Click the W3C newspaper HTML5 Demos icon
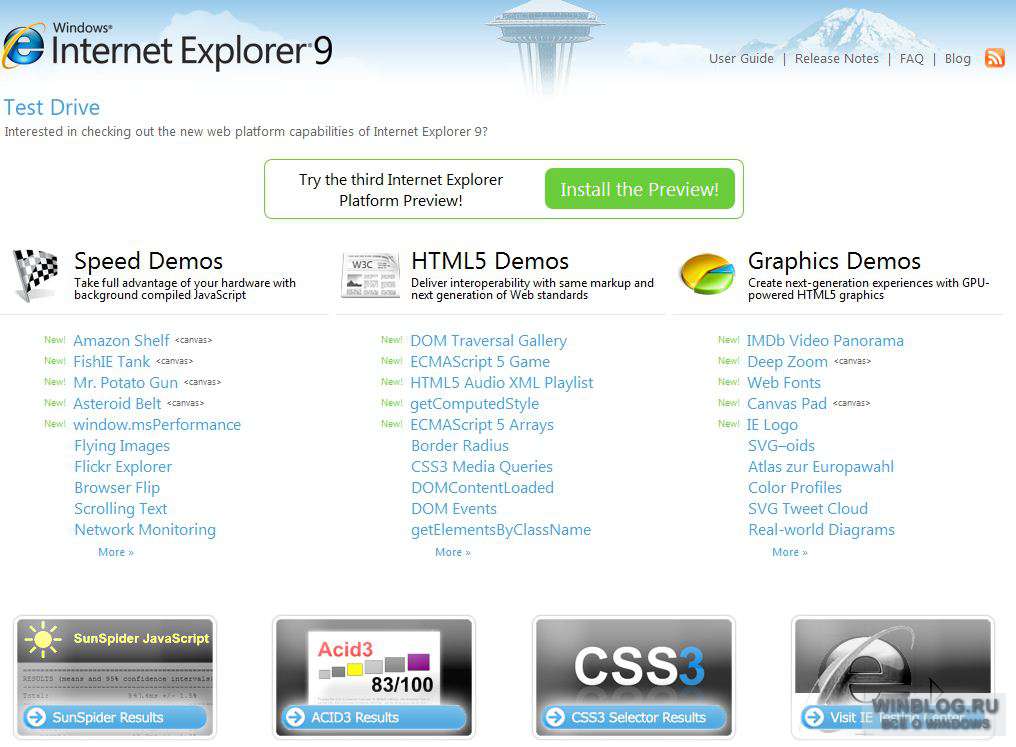 coord(370,275)
